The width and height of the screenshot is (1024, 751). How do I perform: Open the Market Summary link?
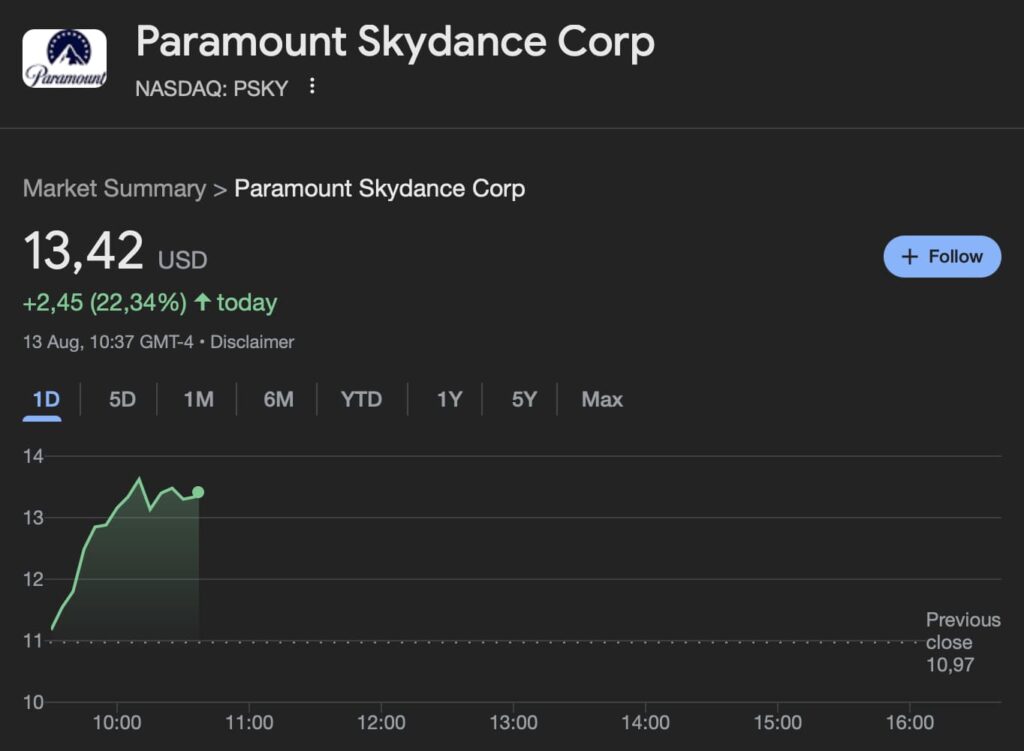click(x=114, y=189)
